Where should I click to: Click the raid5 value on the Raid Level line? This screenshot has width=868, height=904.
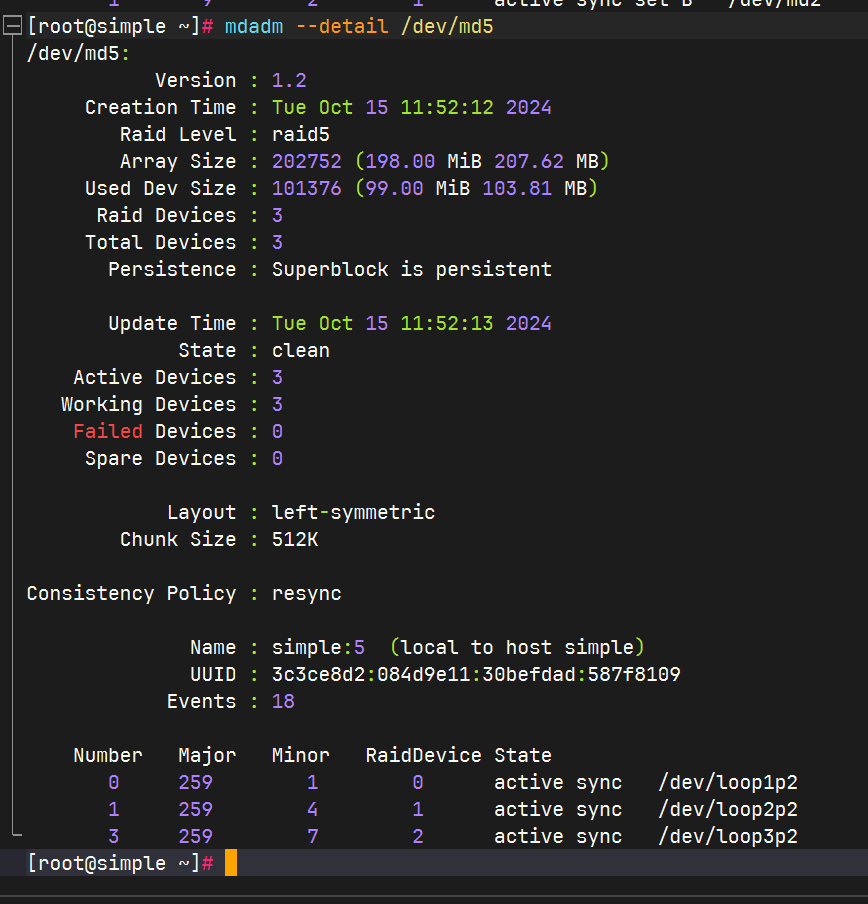(x=302, y=134)
